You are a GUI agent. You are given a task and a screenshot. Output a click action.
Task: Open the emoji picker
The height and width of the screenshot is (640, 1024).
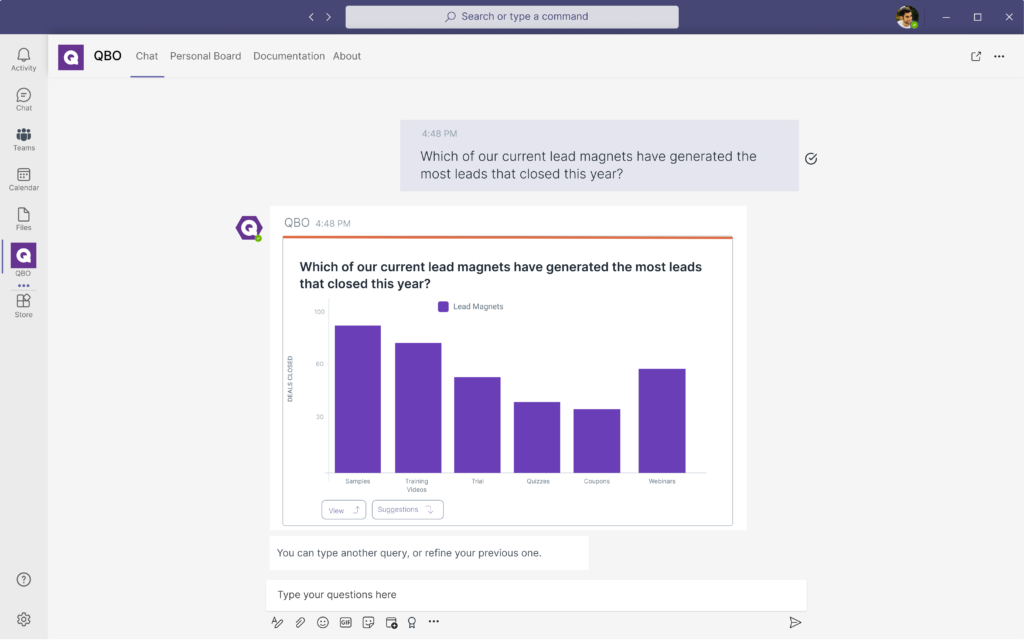point(323,622)
